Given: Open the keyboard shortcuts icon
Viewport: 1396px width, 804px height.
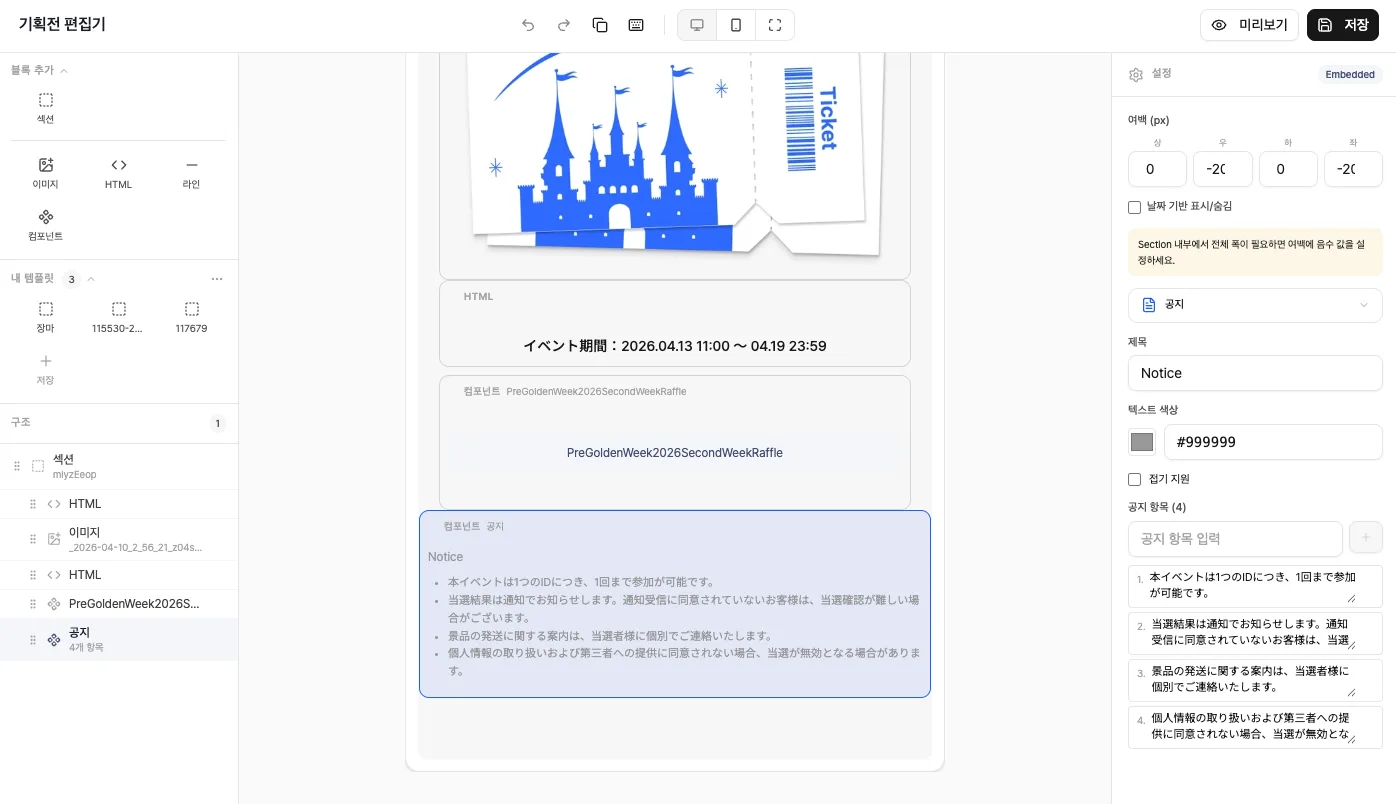Looking at the screenshot, I should pyautogui.click(x=636, y=25).
